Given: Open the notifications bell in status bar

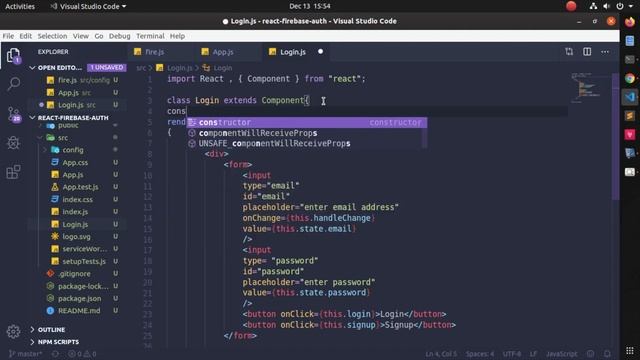Looking at the screenshot, I should [607, 354].
